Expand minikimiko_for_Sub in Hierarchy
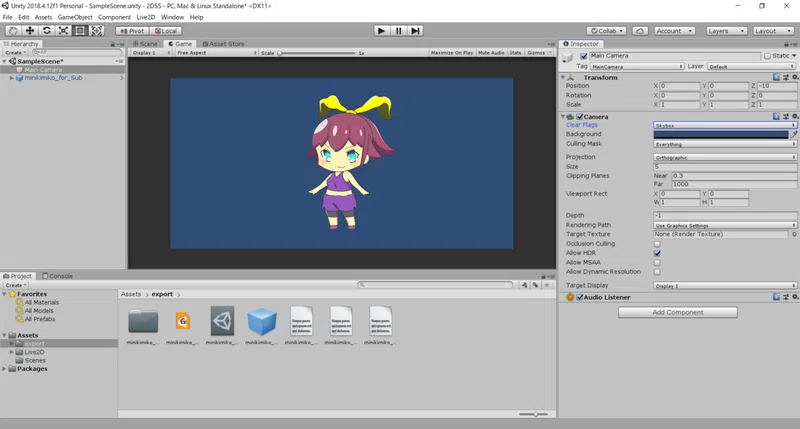800x429 pixels. pyautogui.click(x=12, y=78)
